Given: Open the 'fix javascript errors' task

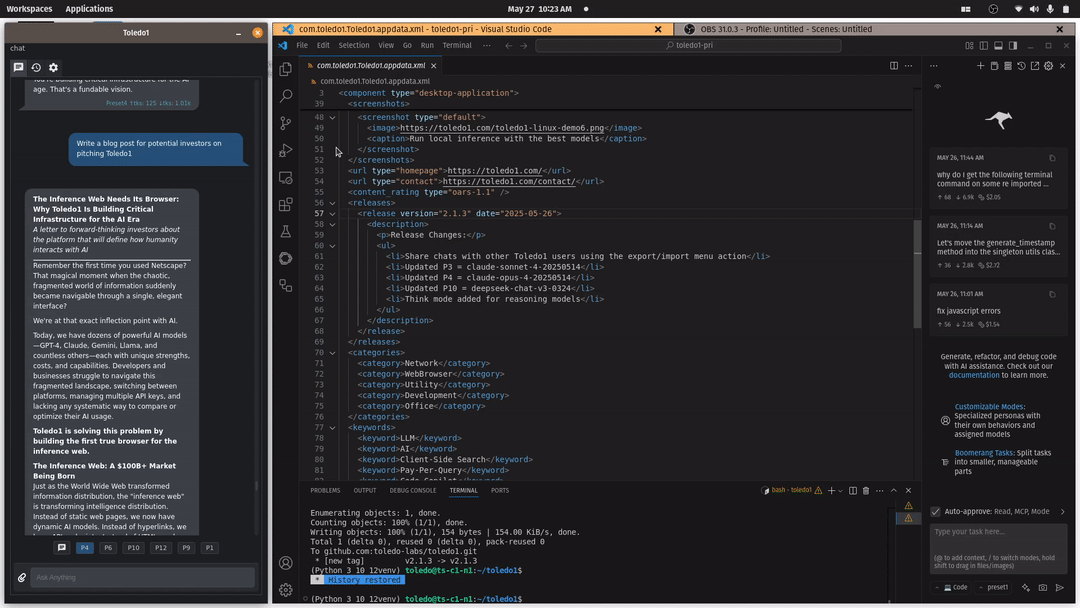Looking at the screenshot, I should tap(999, 310).
